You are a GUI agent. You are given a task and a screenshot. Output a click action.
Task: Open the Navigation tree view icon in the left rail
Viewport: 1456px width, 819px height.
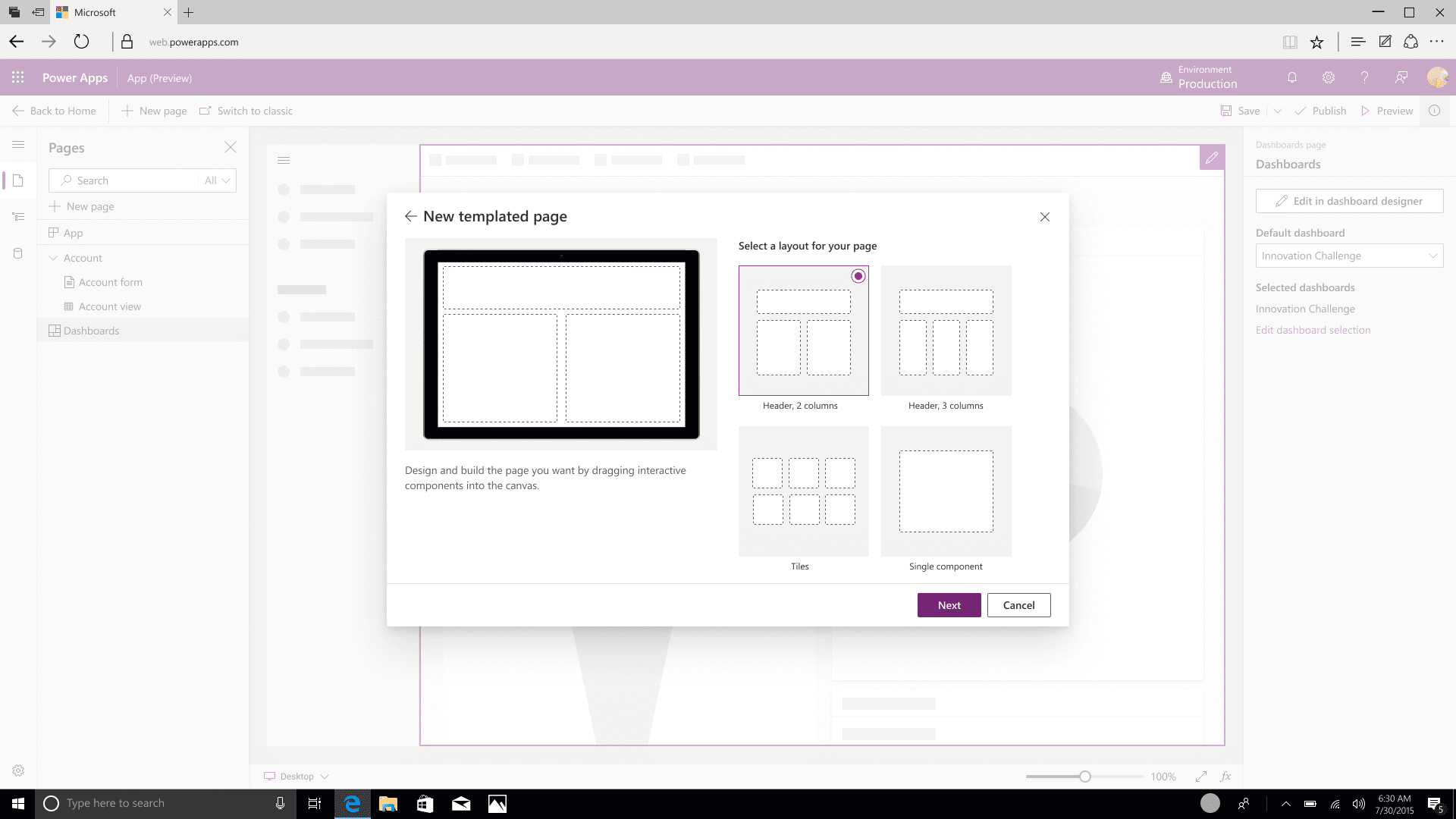point(18,217)
